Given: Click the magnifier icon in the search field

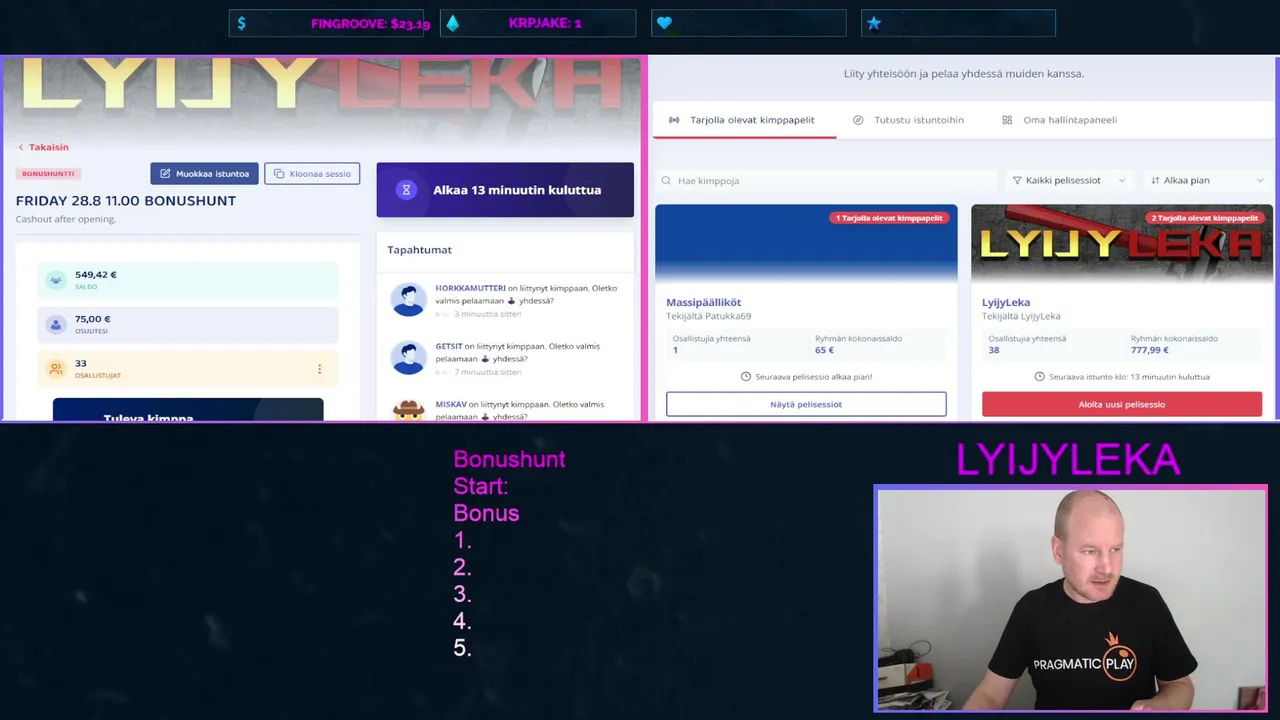Looking at the screenshot, I should [666, 181].
